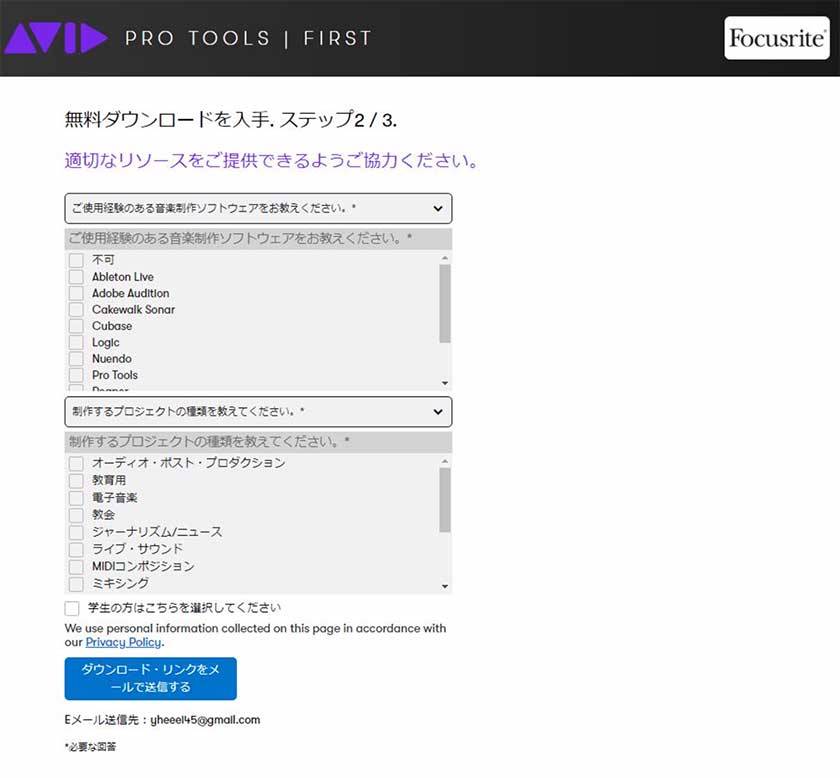Check the Logic checkbox
This screenshot has width=840, height=778.
[x=76, y=342]
